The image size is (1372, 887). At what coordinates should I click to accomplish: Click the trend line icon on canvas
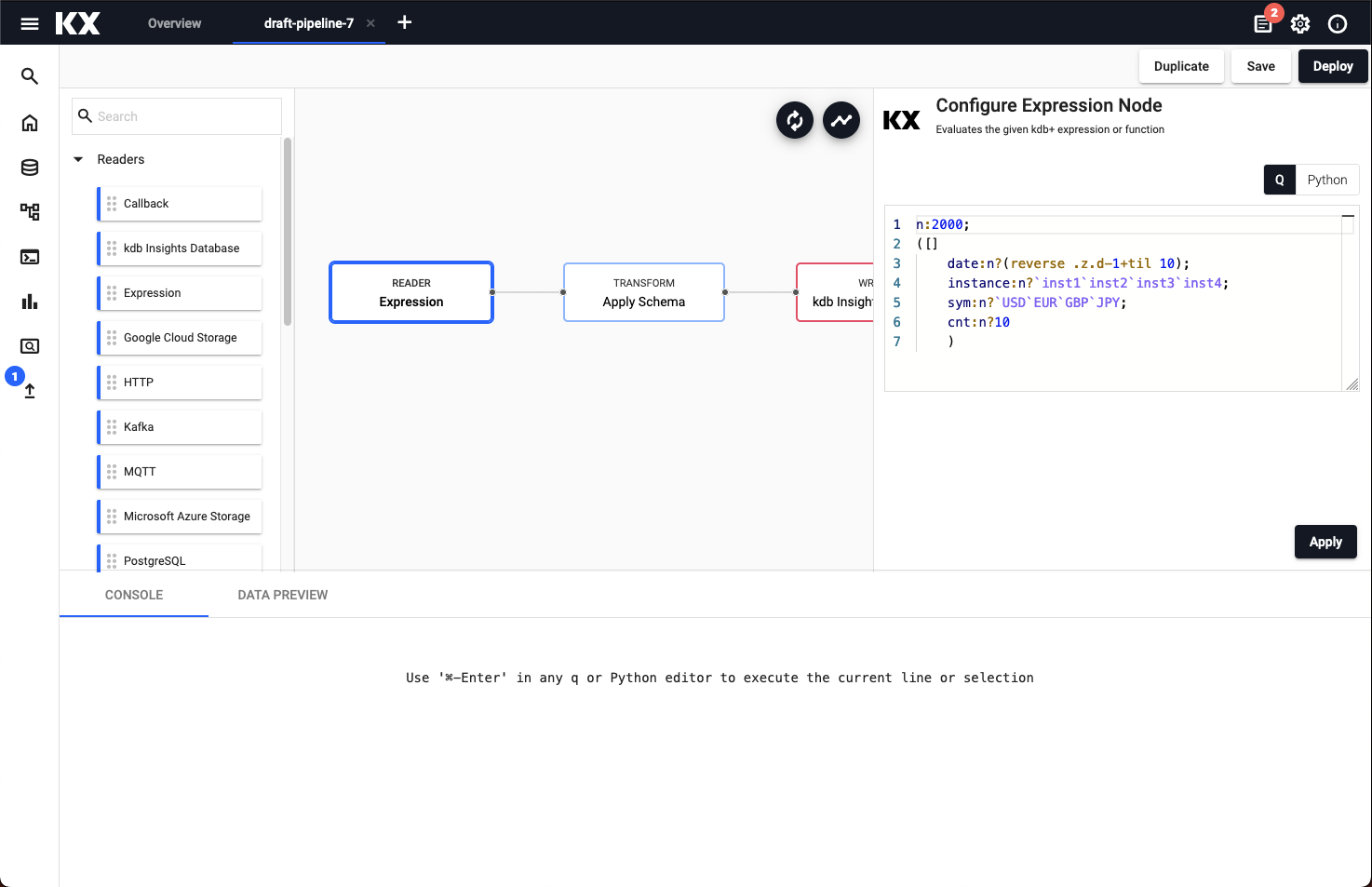pyautogui.click(x=841, y=120)
